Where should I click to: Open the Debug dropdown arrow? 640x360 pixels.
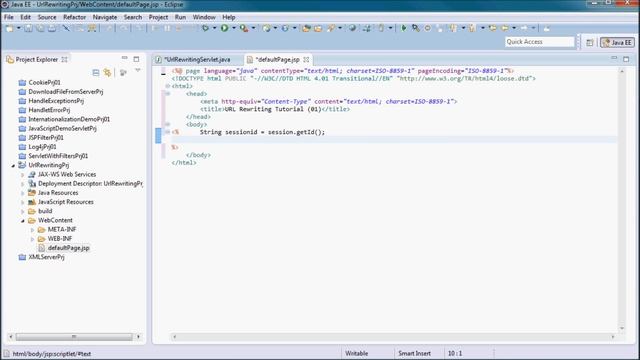click(x=214, y=28)
